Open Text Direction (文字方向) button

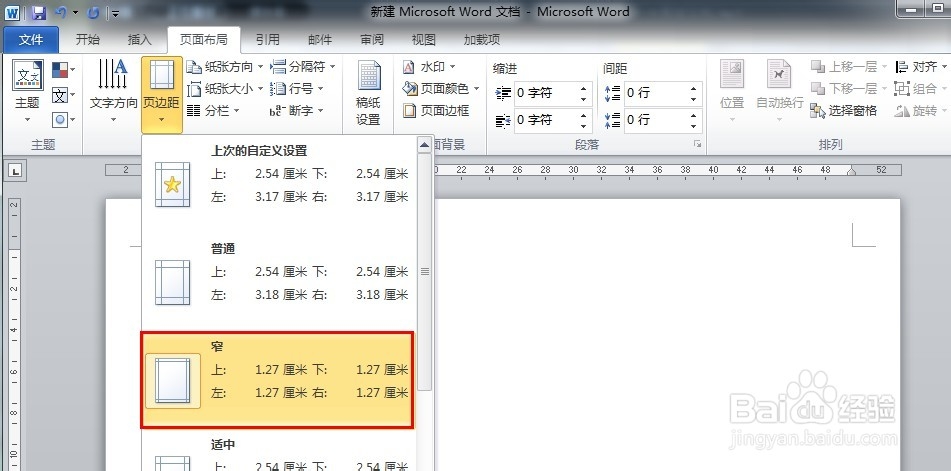[113, 92]
